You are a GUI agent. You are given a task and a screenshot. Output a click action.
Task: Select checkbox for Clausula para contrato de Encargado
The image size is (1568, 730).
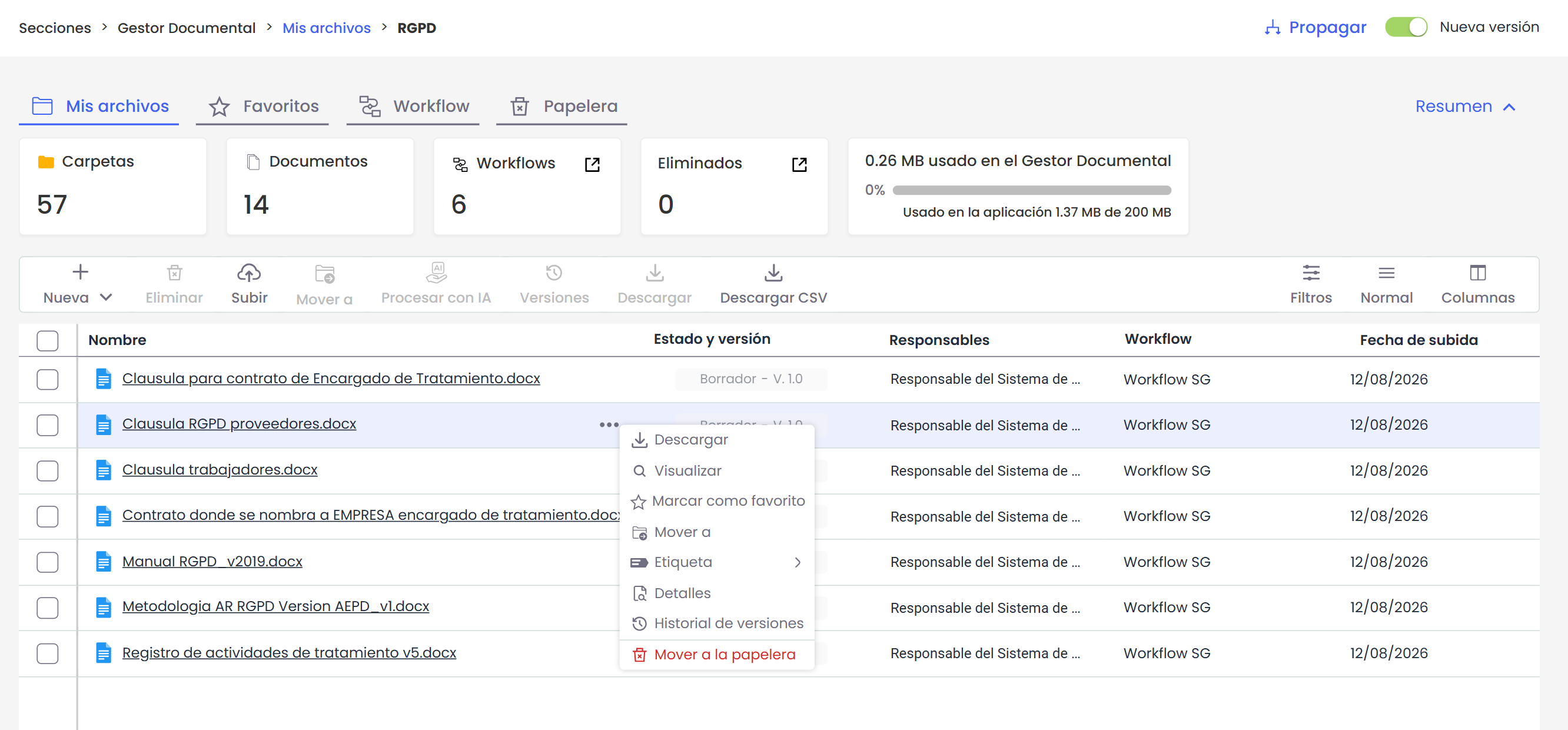click(48, 379)
